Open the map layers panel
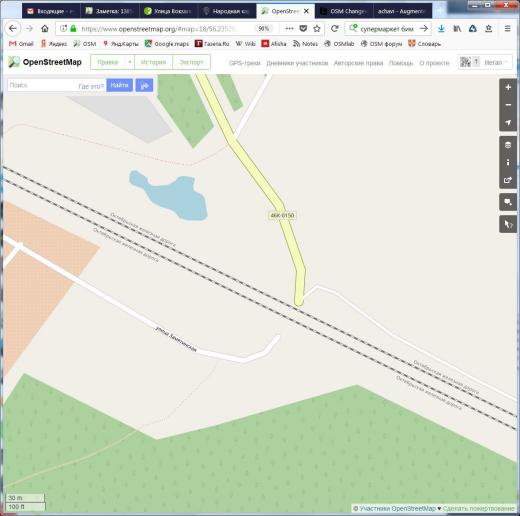The height and width of the screenshot is (516, 520). click(x=508, y=145)
